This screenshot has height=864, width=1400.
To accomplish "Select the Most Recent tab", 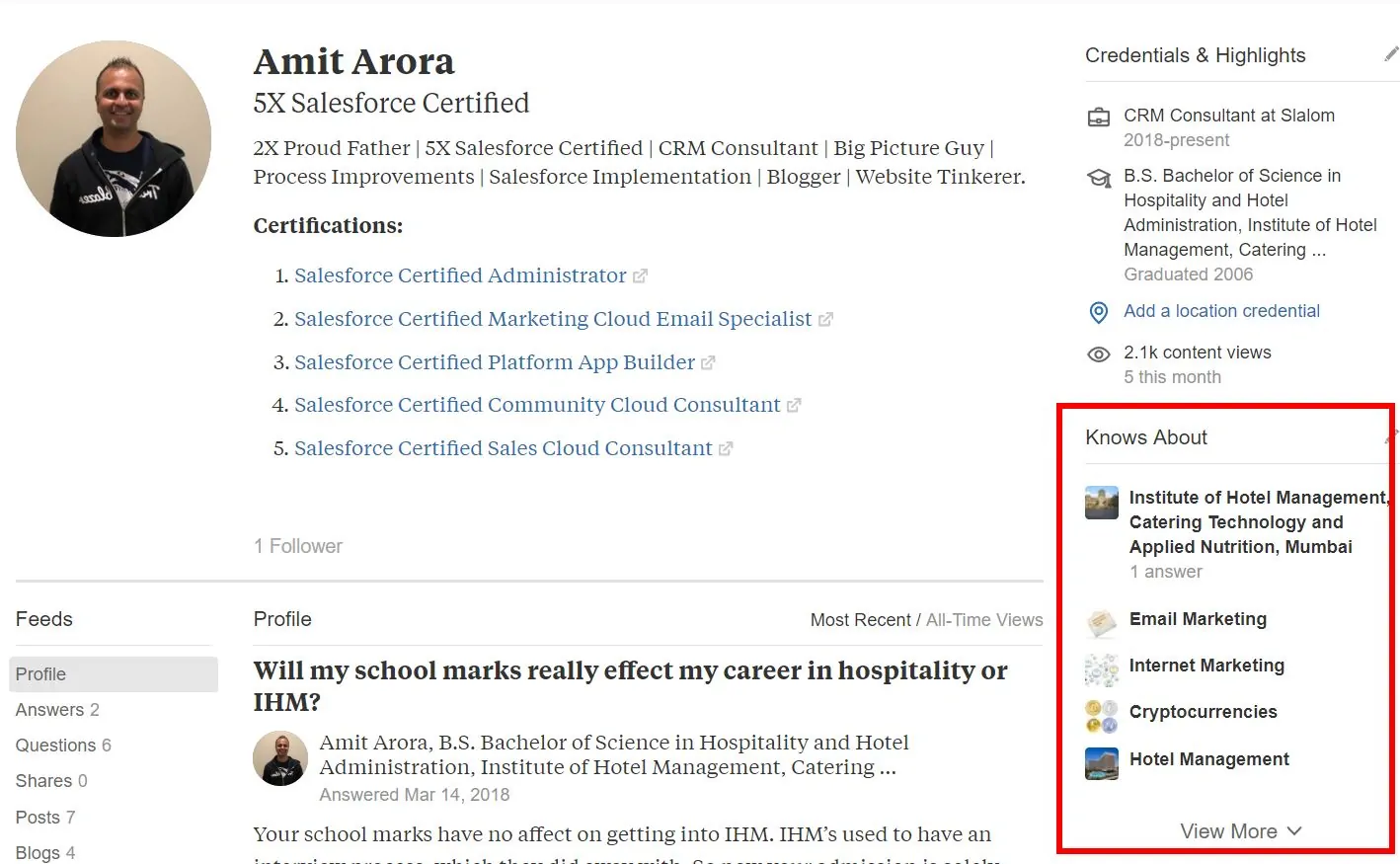I will point(860,620).
